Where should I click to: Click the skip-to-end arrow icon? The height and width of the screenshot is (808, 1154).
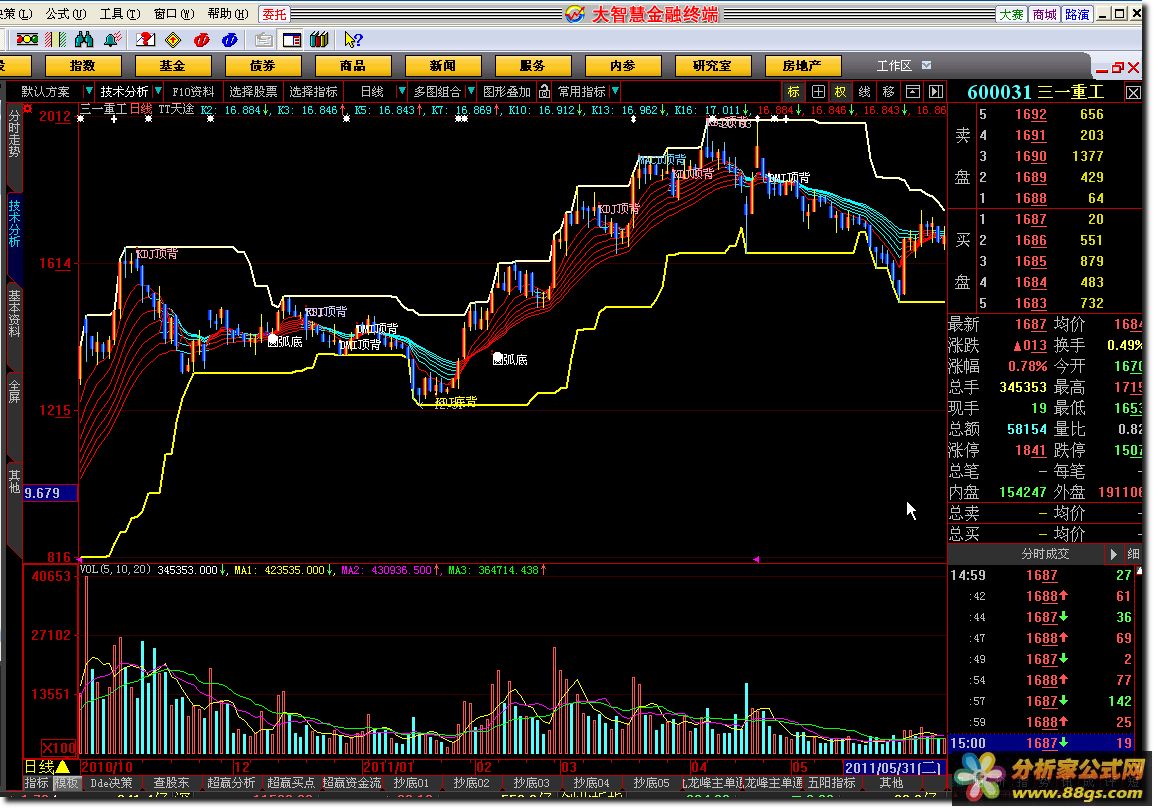(x=935, y=91)
